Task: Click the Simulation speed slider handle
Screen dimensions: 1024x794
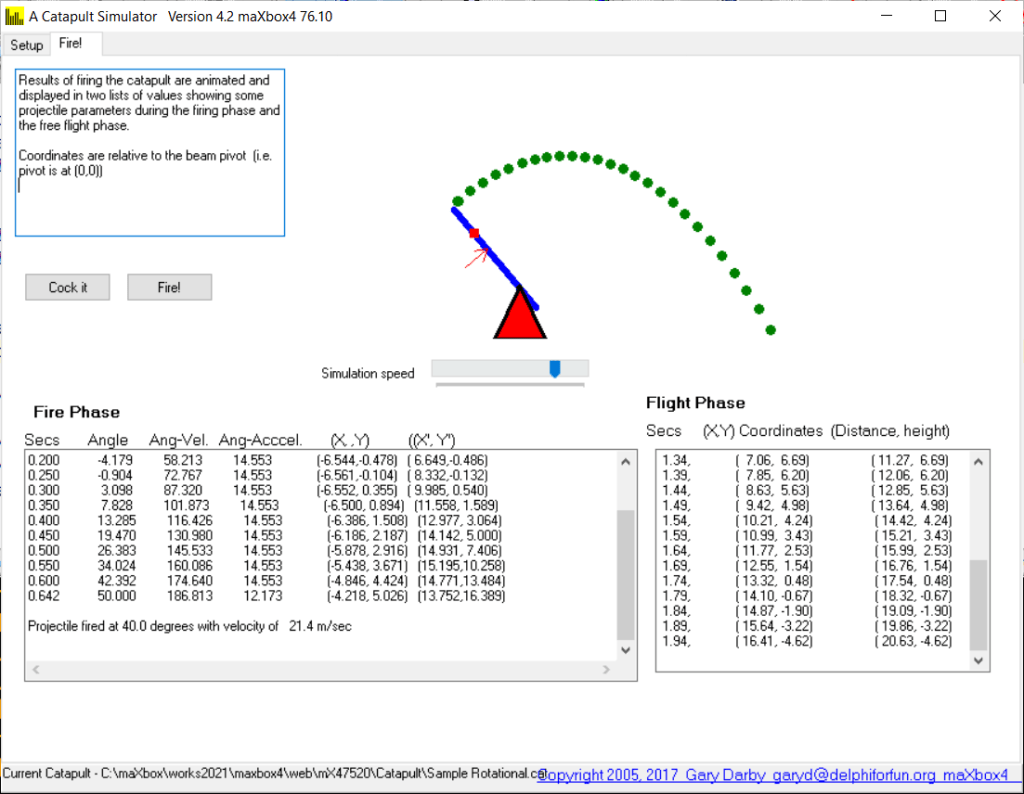Action: click(x=554, y=369)
